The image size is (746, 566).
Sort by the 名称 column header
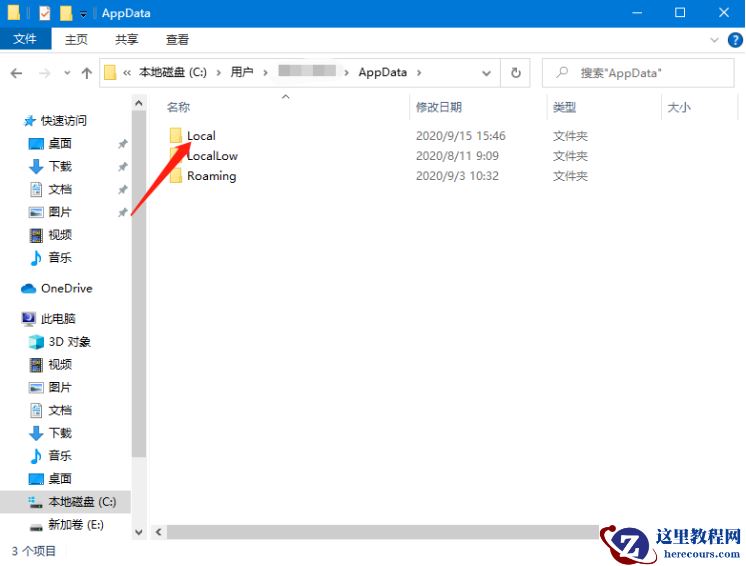(178, 107)
